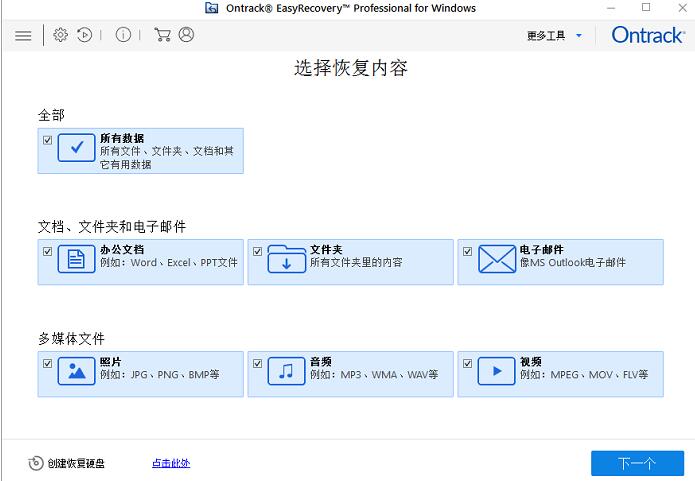Click the MP3、WMA、WAV等 description
The width and height of the screenshot is (695, 481).
coord(374,375)
